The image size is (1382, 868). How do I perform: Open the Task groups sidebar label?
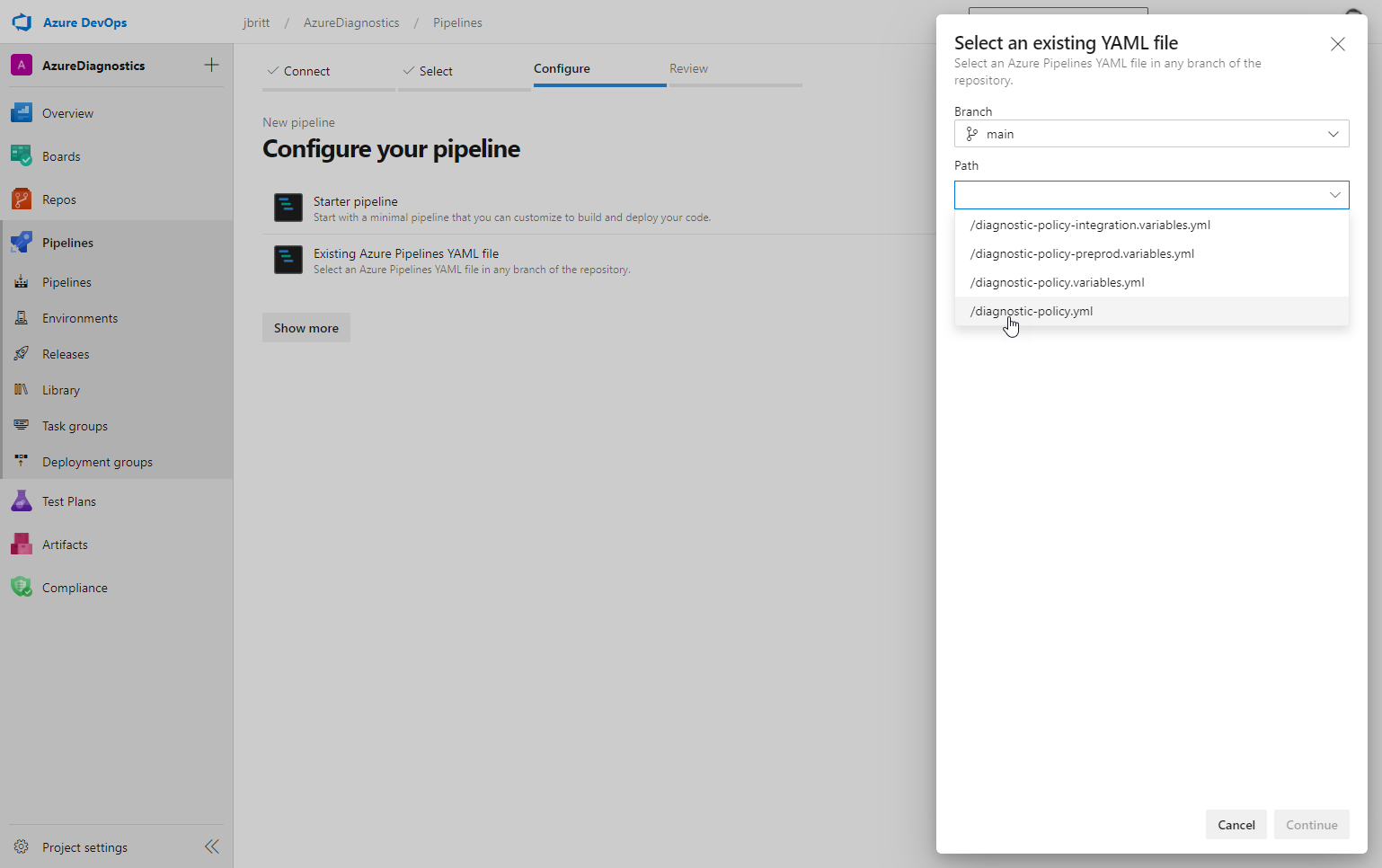pos(75,426)
